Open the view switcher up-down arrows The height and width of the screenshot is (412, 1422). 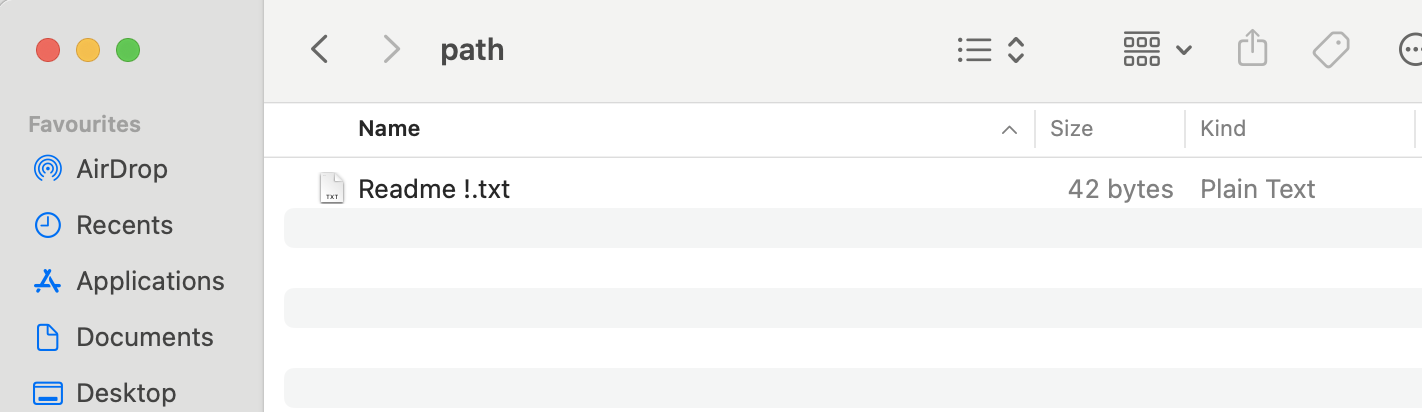point(1016,50)
